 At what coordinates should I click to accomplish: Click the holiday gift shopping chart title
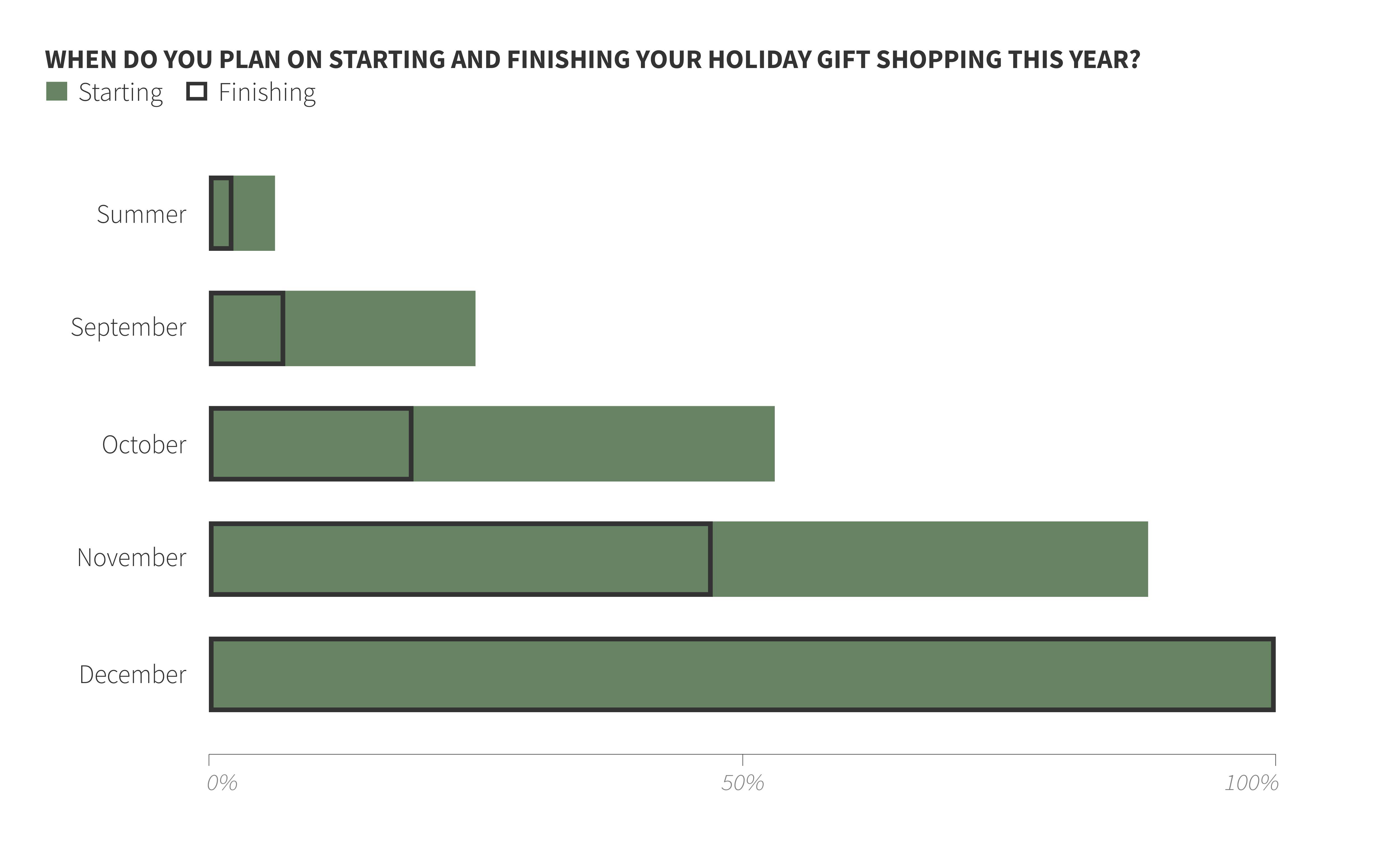pos(592,60)
